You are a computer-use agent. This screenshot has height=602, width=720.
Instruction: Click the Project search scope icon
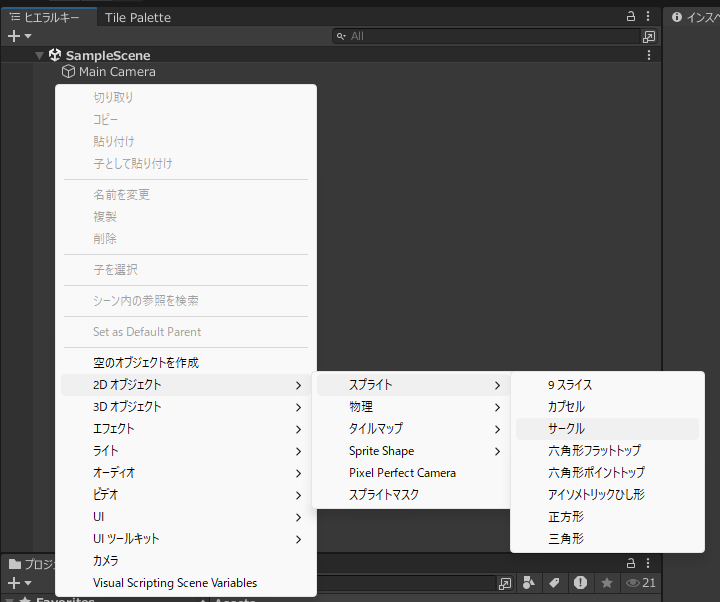click(x=505, y=583)
